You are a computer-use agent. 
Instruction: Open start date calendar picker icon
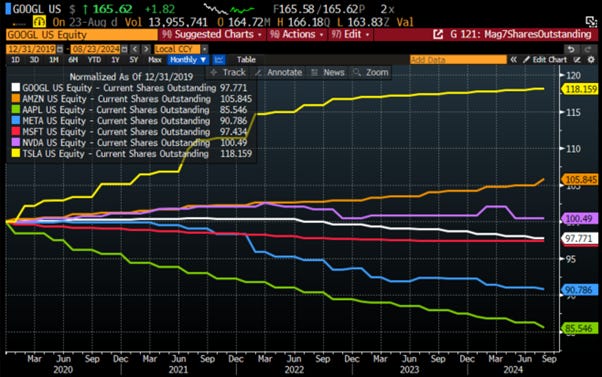tap(60, 49)
